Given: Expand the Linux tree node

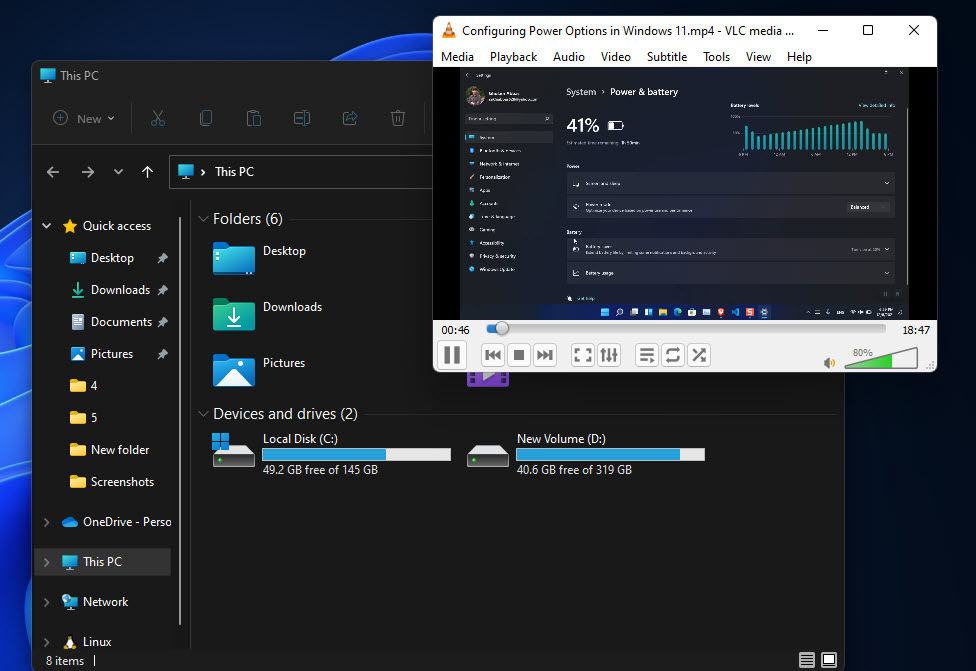Looking at the screenshot, I should point(47,642).
